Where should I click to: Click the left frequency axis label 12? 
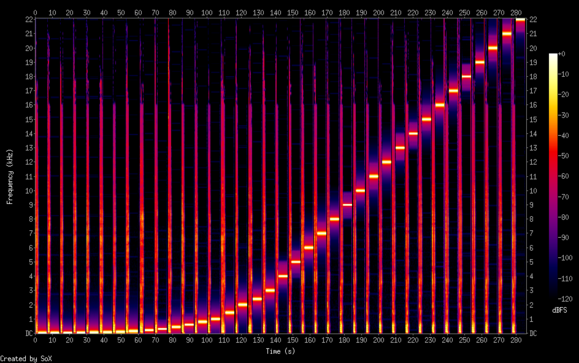(30, 162)
